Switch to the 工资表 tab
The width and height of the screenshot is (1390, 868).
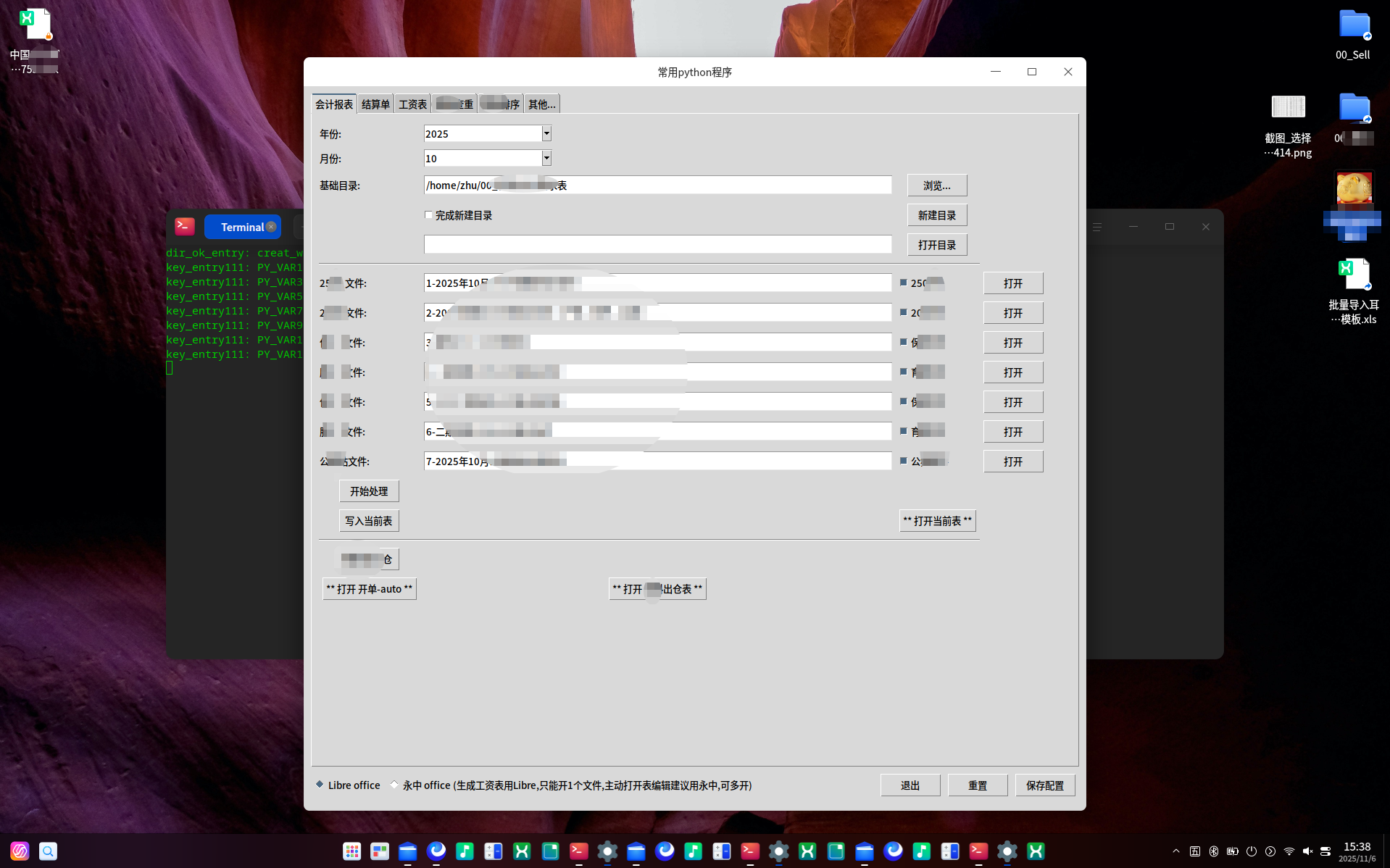tap(412, 104)
